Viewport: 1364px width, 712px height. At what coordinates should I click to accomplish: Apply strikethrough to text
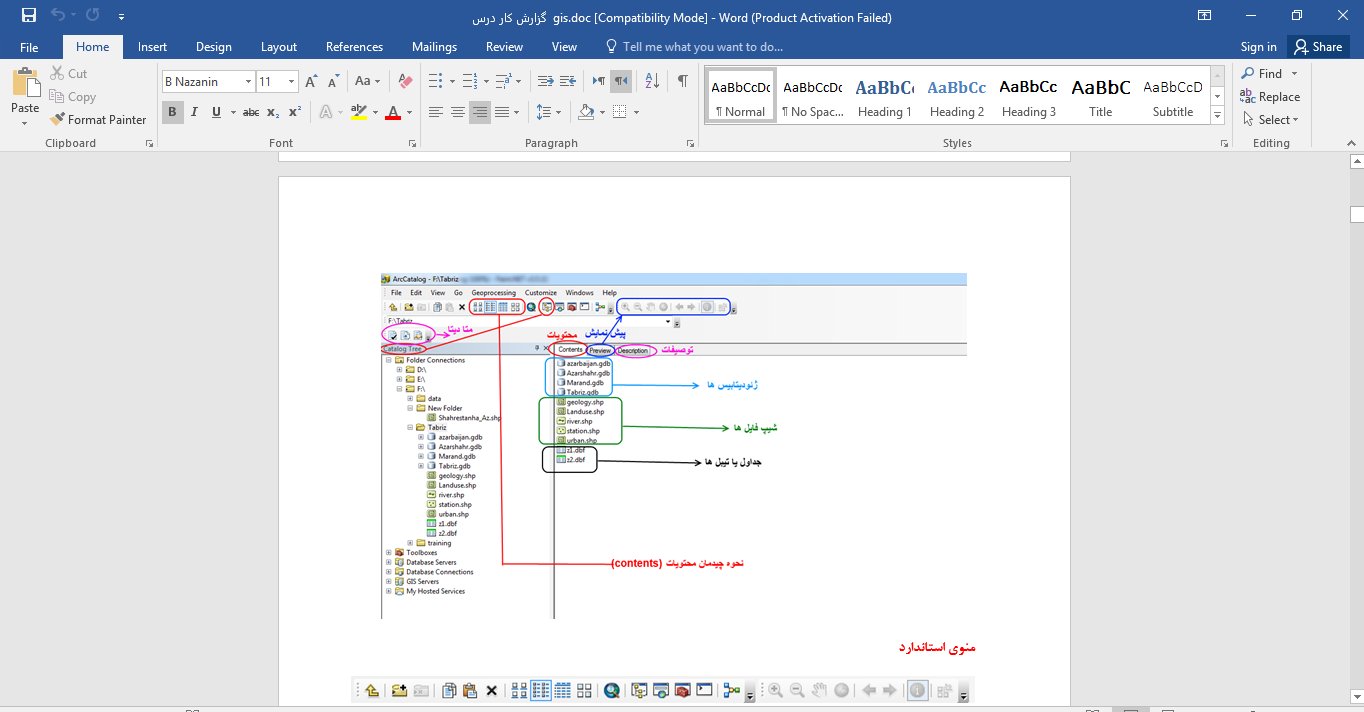tap(251, 112)
